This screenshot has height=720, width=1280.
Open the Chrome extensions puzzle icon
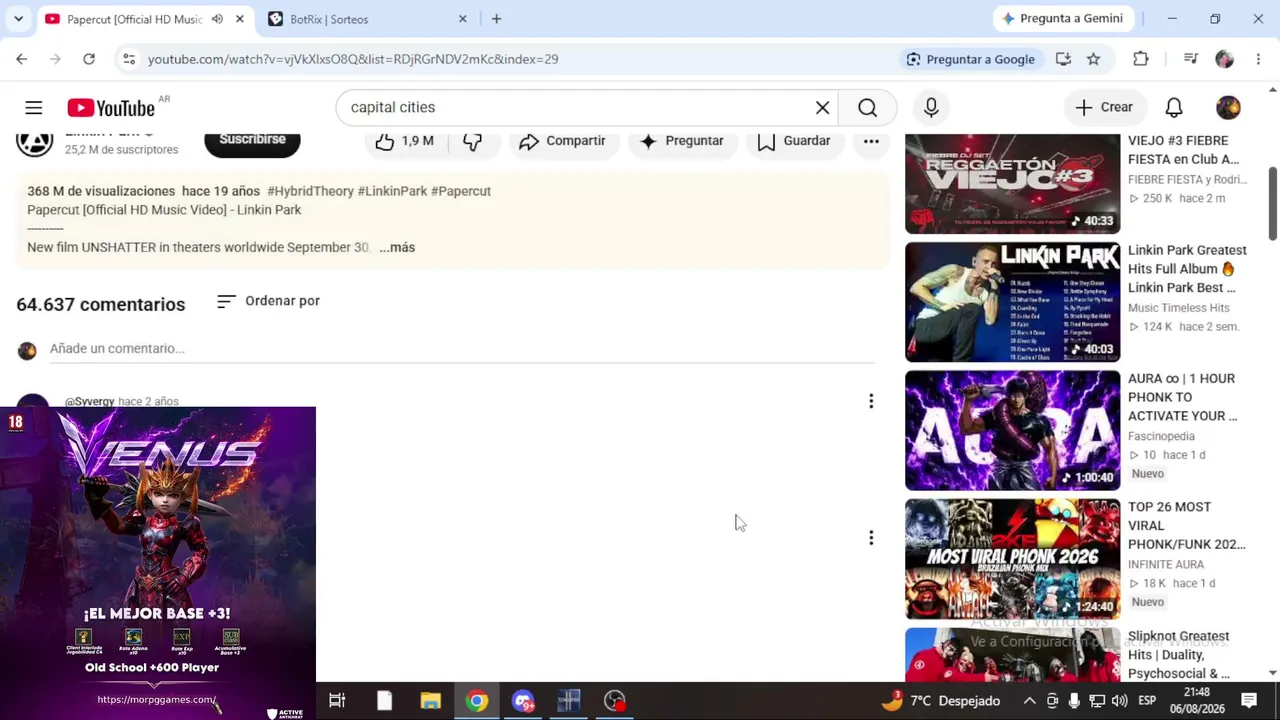pyautogui.click(x=1141, y=59)
